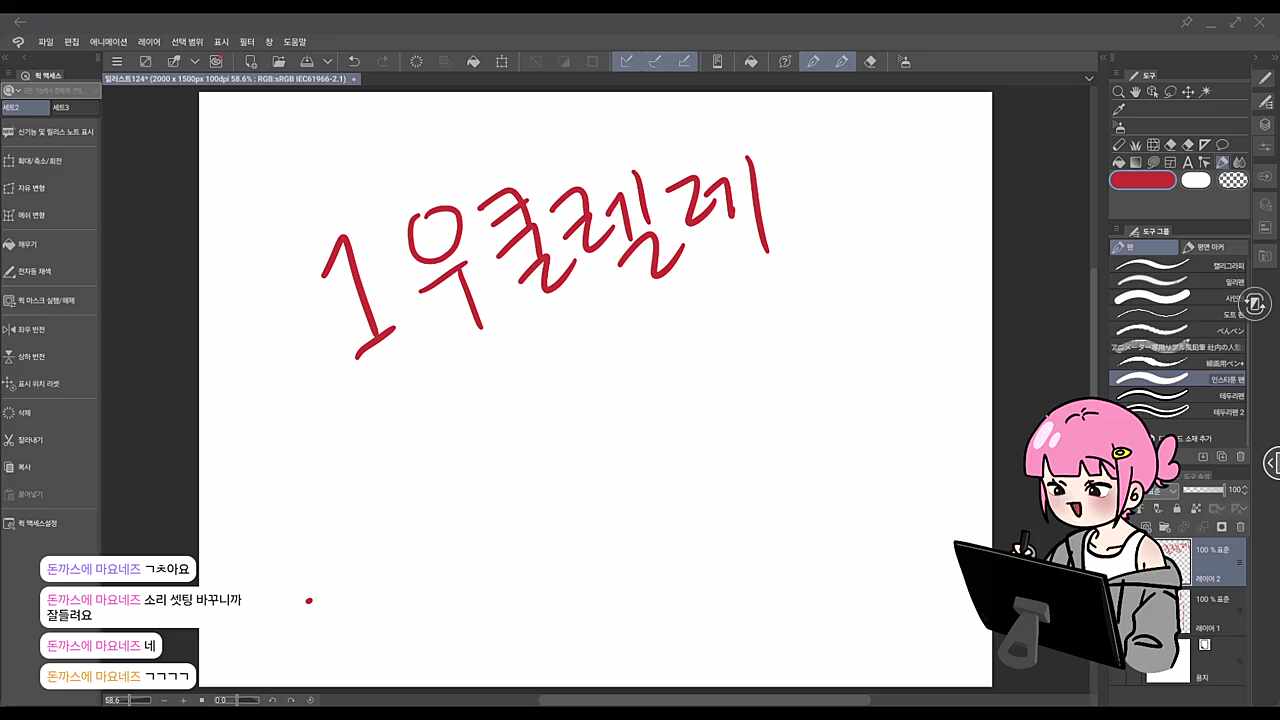Click the smartphone icon in the command bar
The height and width of the screenshot is (720, 1280).
tap(717, 62)
